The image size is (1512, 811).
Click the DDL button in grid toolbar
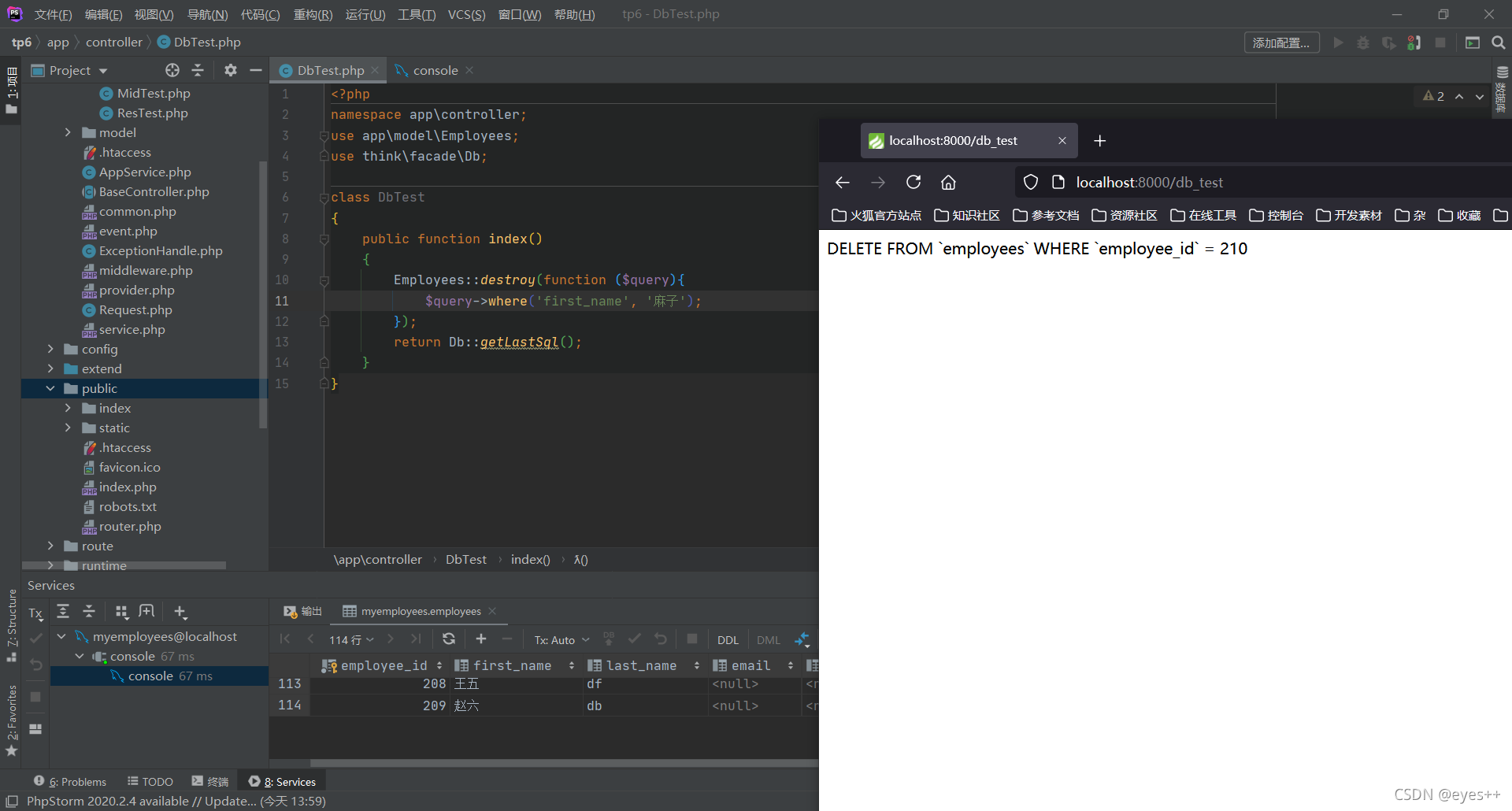(728, 639)
